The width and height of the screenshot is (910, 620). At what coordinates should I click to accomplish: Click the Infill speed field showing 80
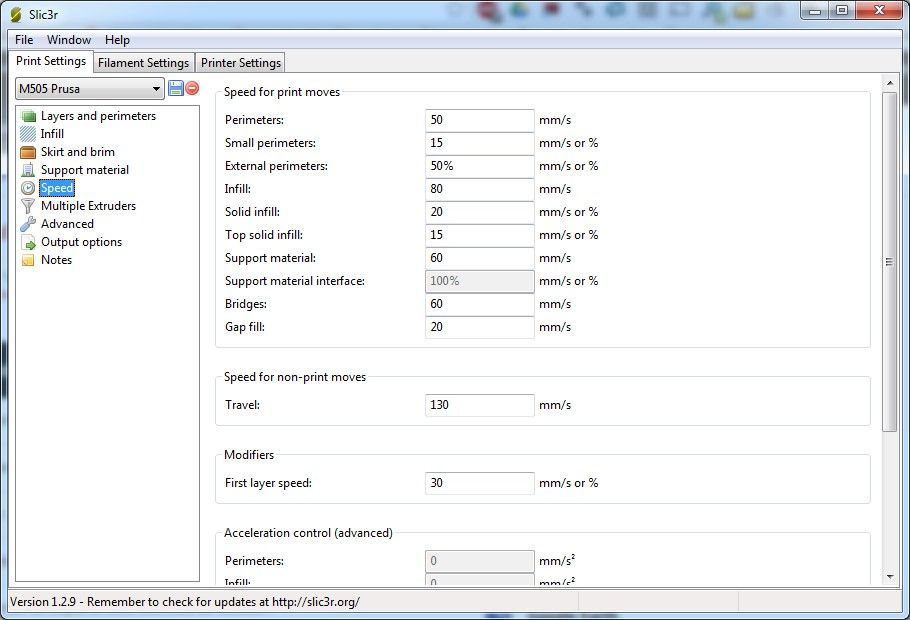[479, 189]
